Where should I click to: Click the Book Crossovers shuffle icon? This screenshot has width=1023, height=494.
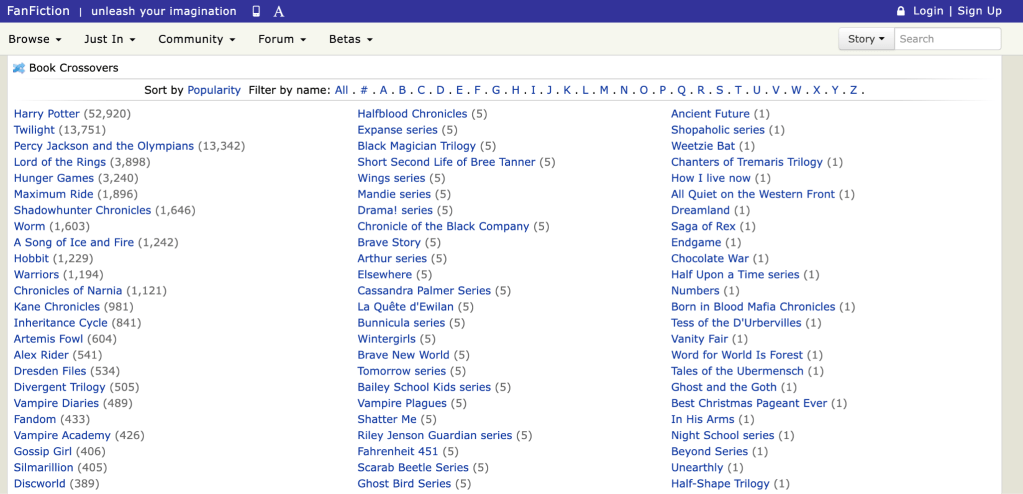tap(19, 68)
